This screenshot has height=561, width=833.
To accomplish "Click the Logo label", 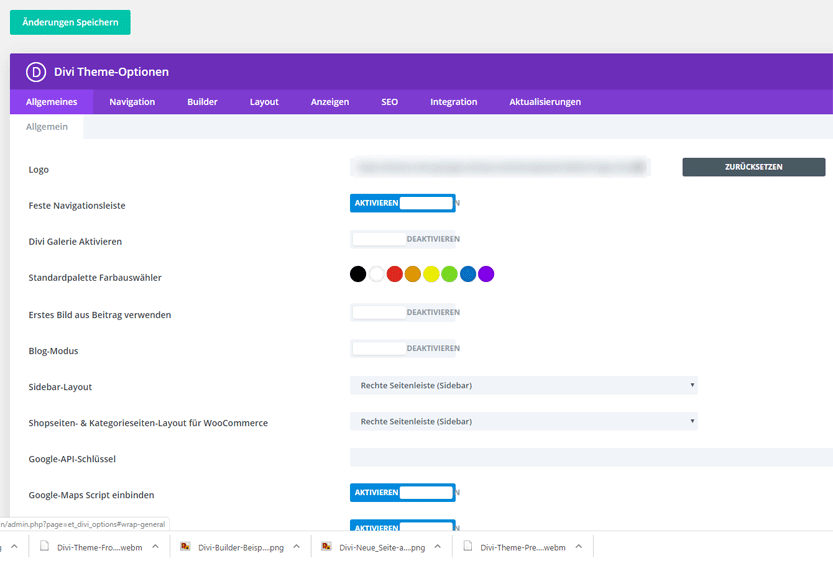I will (39, 169).
